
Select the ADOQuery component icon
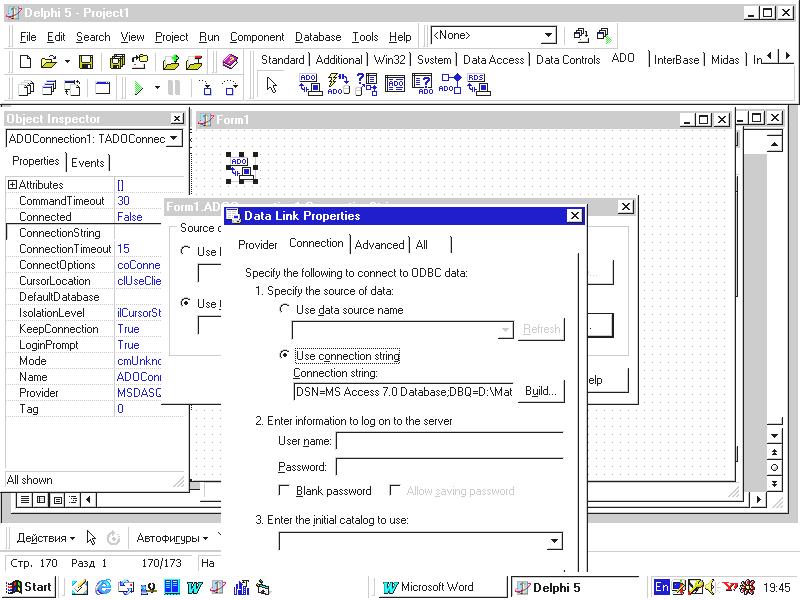point(422,84)
